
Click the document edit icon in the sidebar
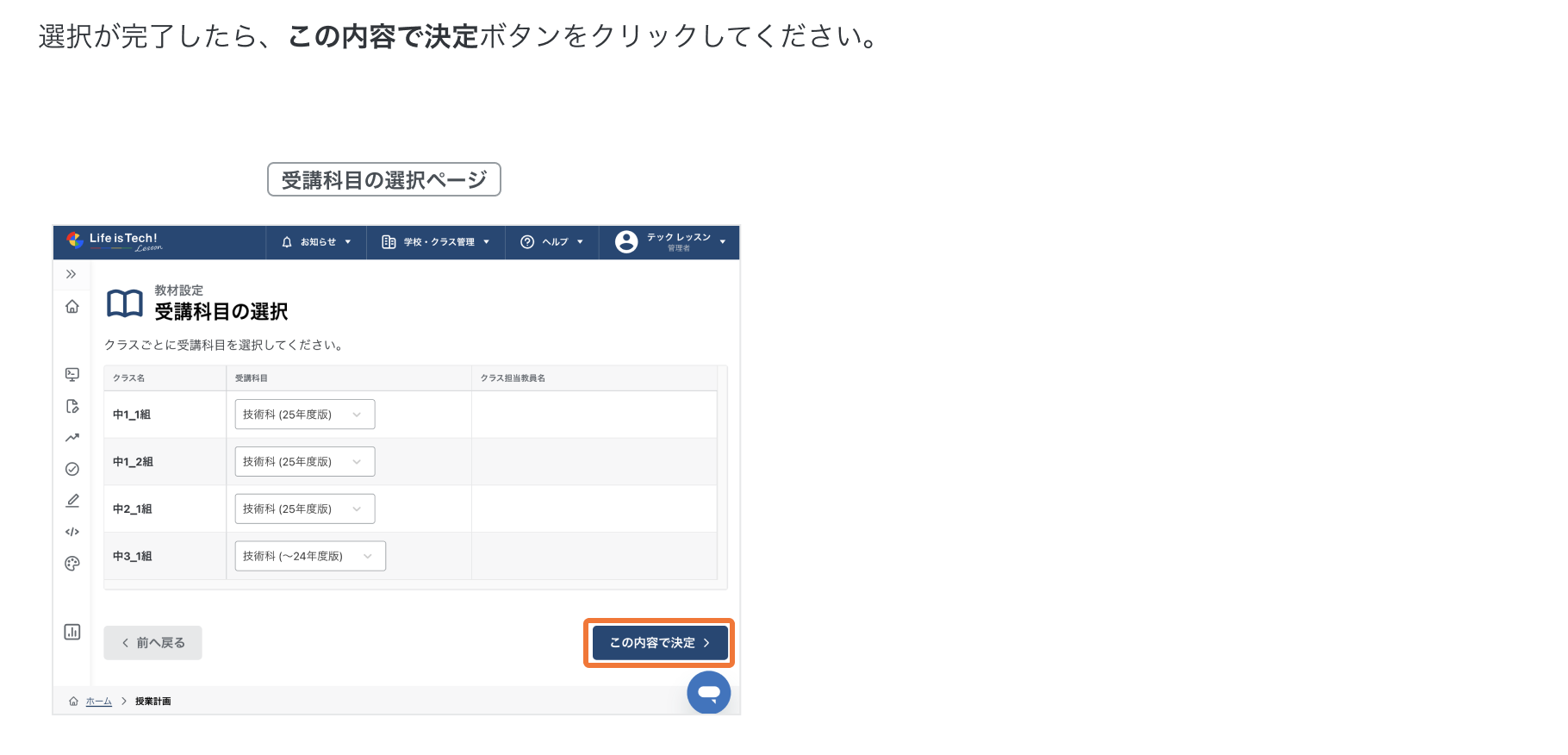click(72, 406)
